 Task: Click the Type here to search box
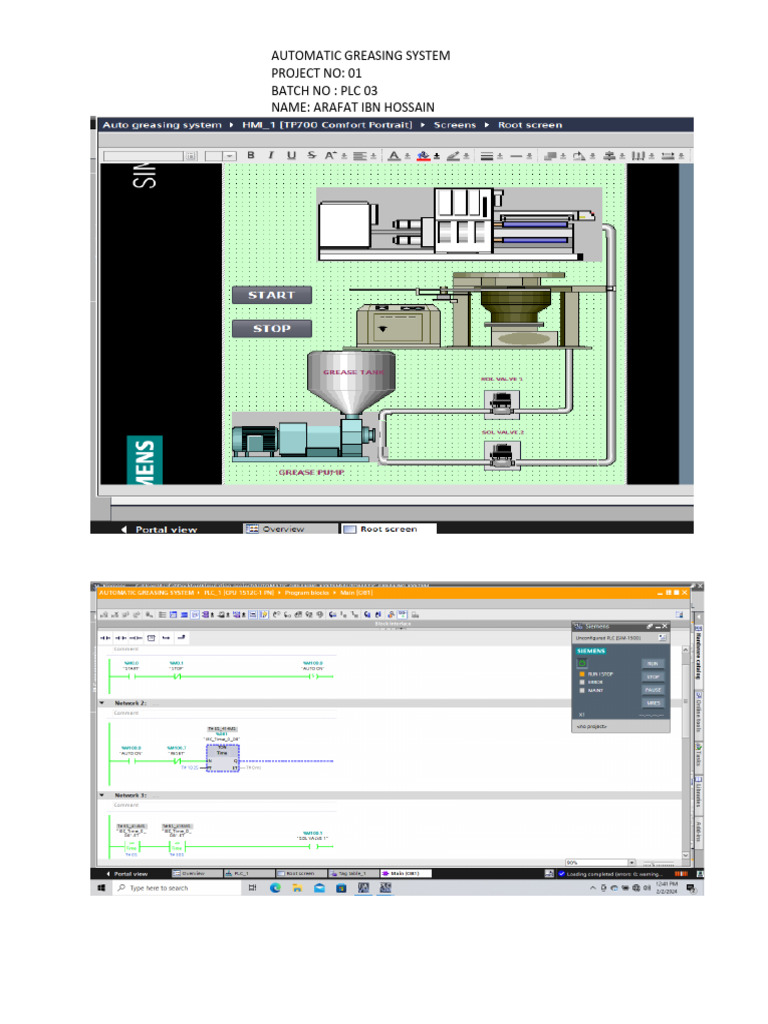click(176, 888)
